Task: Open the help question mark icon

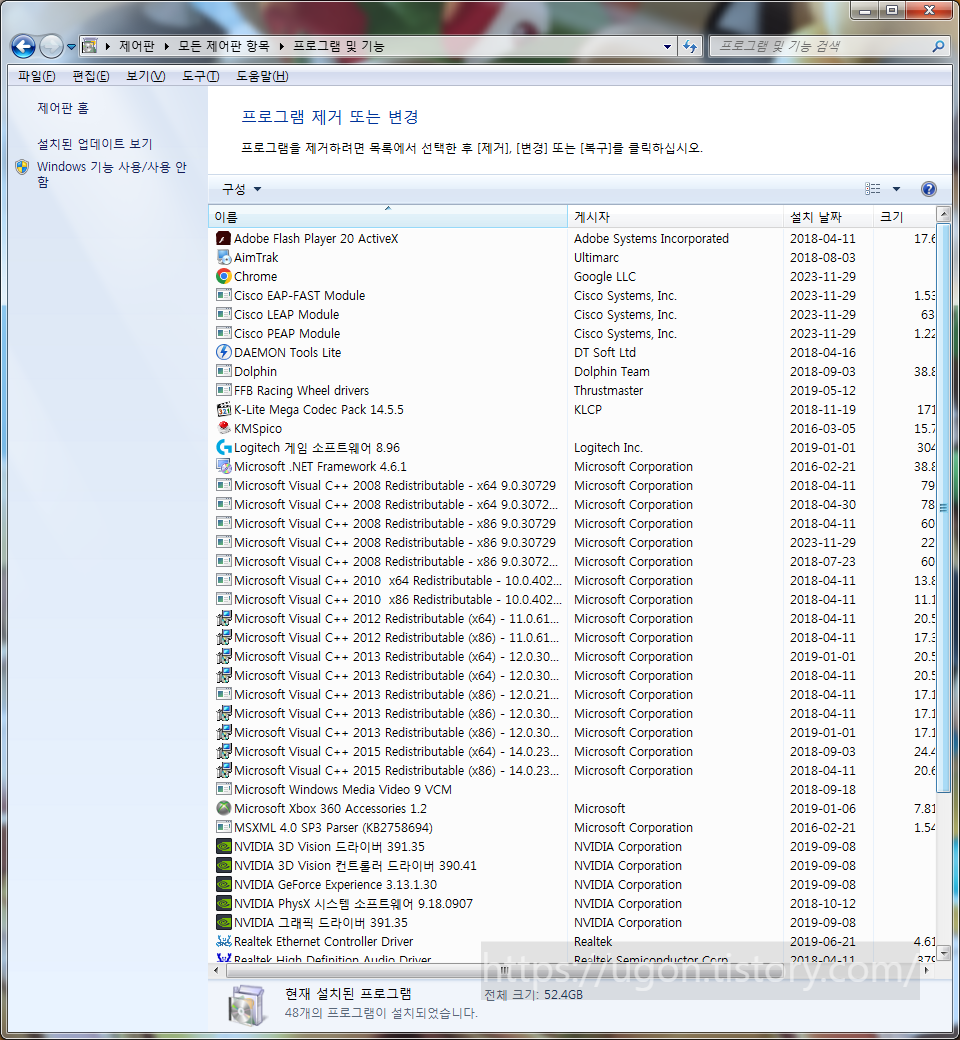Action: (x=929, y=189)
